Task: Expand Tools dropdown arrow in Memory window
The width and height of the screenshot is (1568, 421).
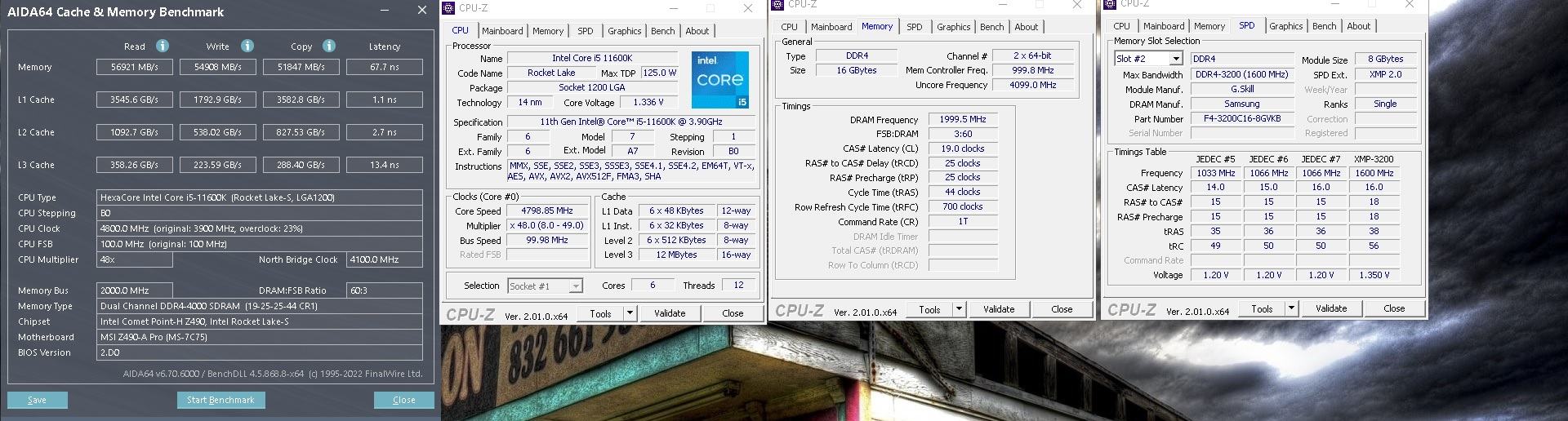Action: (x=959, y=309)
